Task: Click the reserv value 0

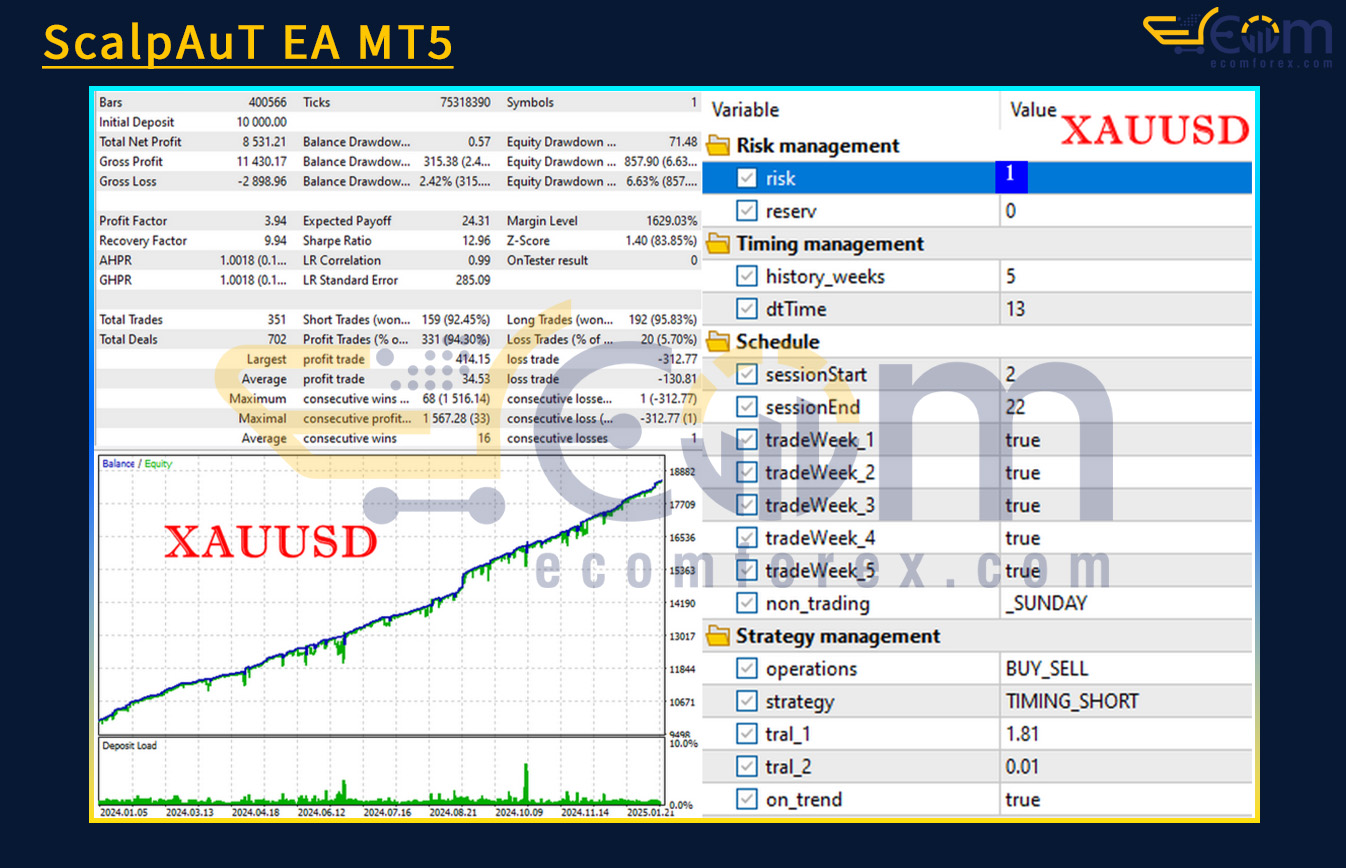Action: click(1011, 211)
